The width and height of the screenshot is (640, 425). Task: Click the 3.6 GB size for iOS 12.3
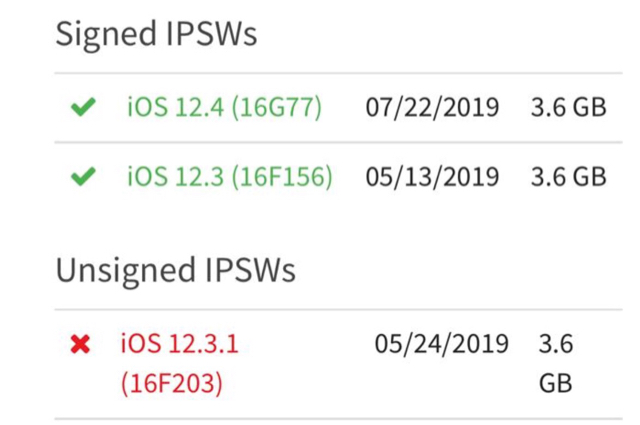[x=568, y=177]
